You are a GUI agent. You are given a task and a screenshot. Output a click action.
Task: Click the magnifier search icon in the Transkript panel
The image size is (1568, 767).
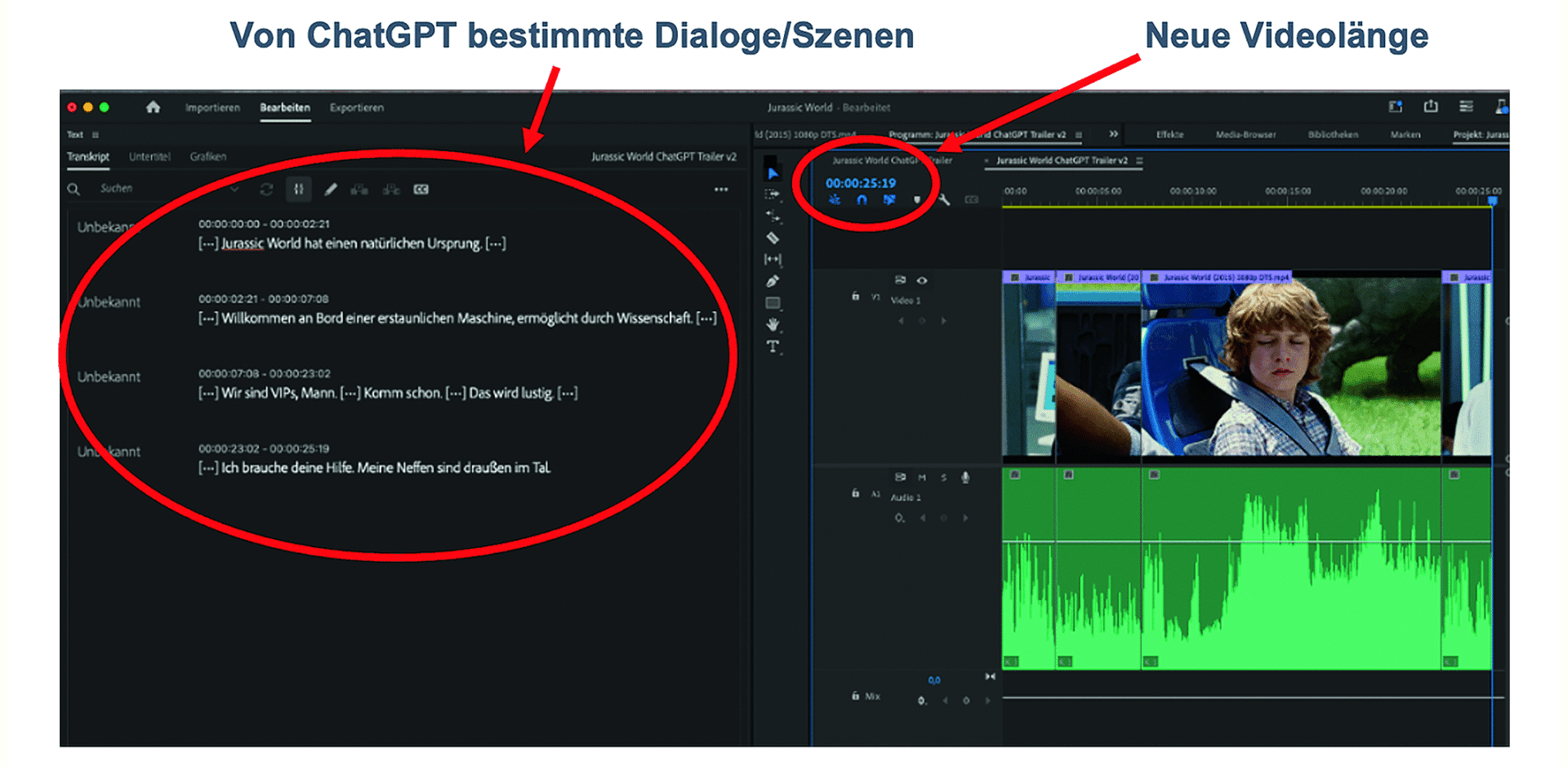point(74,187)
